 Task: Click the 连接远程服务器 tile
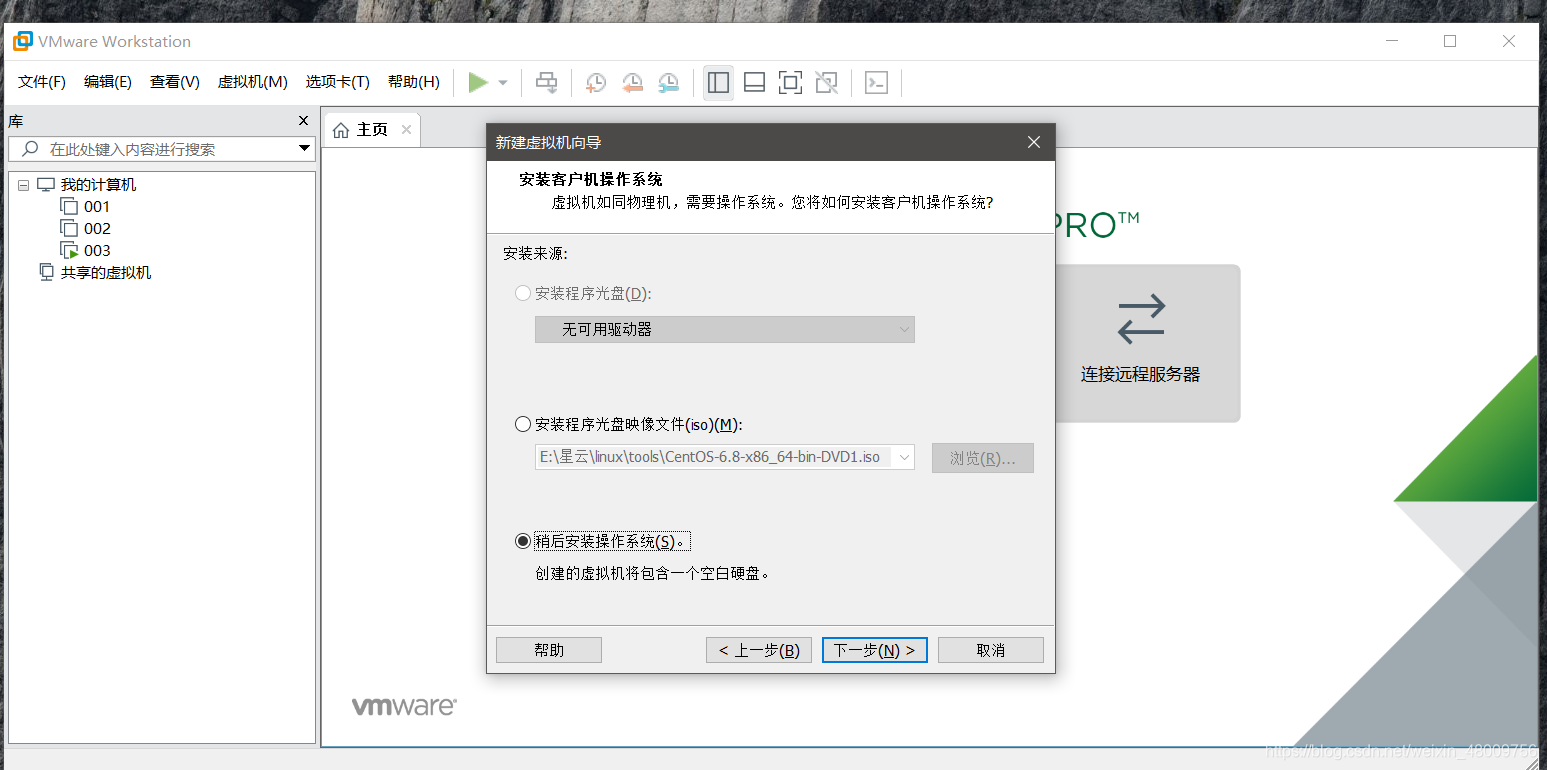(1148, 343)
